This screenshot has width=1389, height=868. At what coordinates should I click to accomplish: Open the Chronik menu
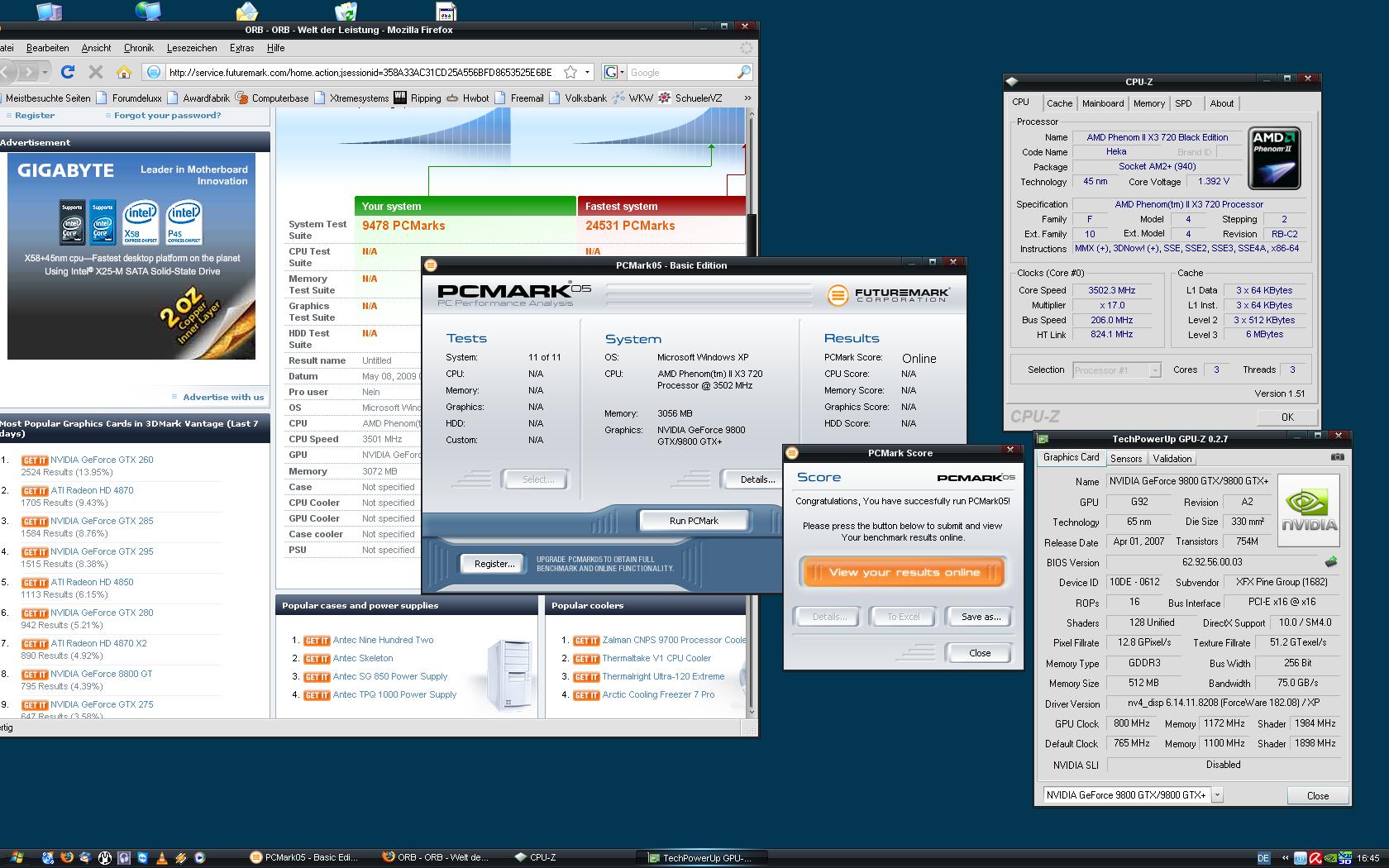(139, 48)
